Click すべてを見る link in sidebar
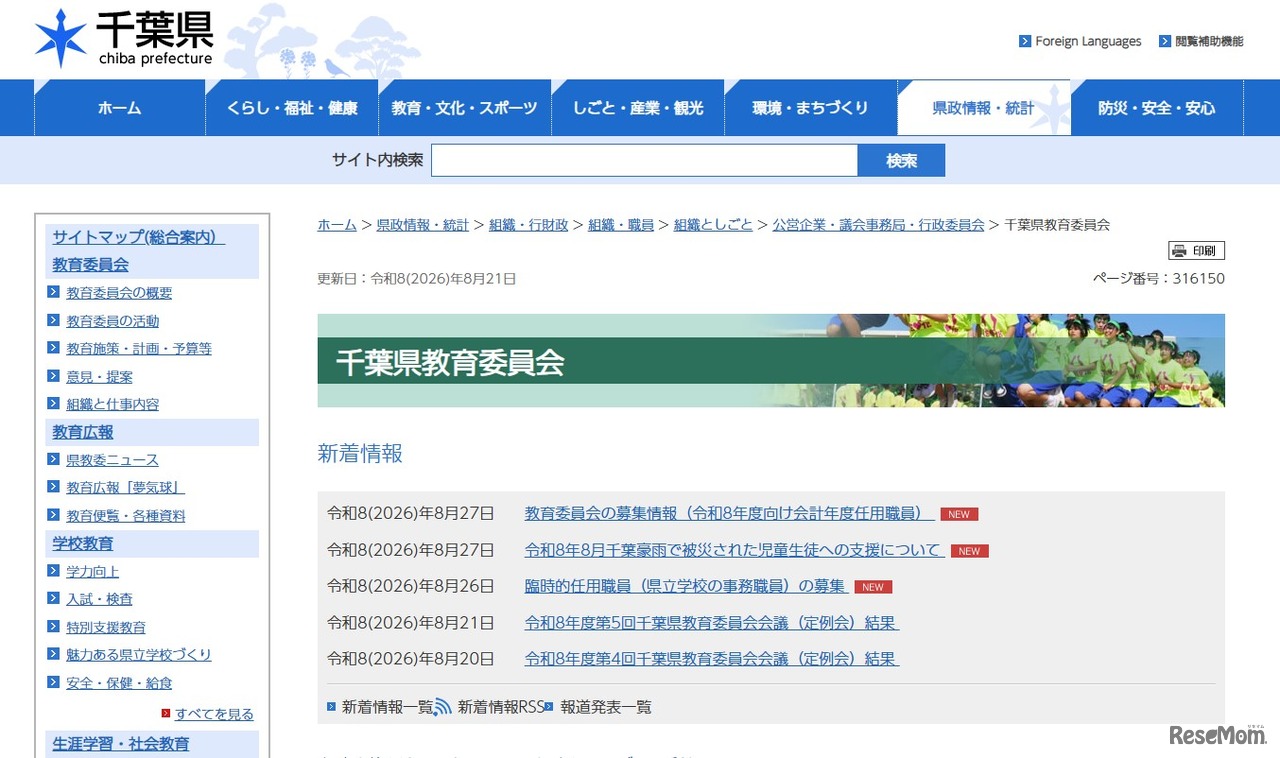Image resolution: width=1280 pixels, height=758 pixels. coord(214,714)
